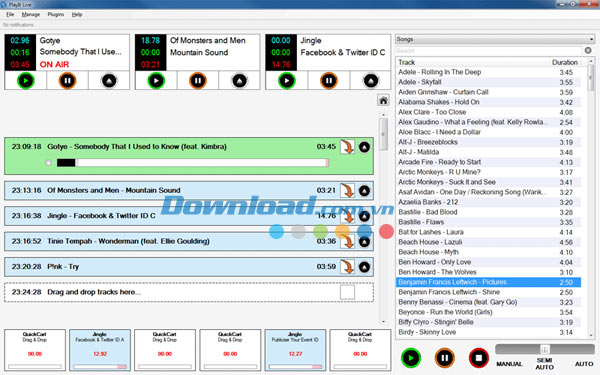Open the Manage menu
The image size is (600, 375).
31,15
